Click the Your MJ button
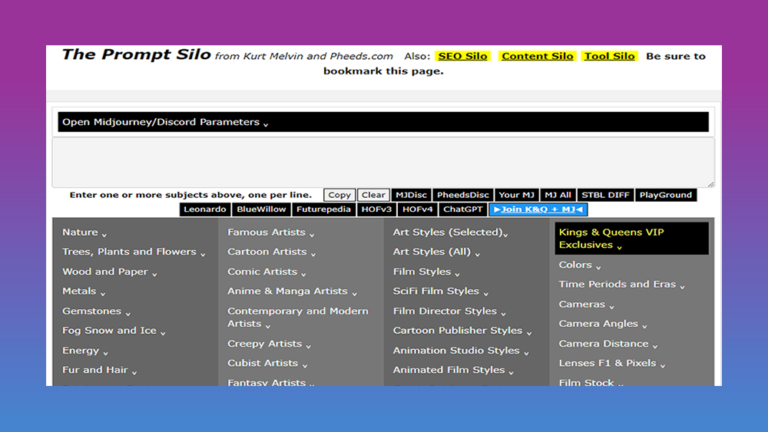 [517, 195]
